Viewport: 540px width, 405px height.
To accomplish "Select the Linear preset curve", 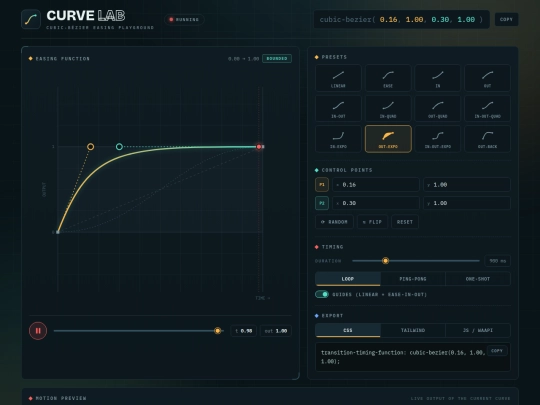I will [338, 78].
